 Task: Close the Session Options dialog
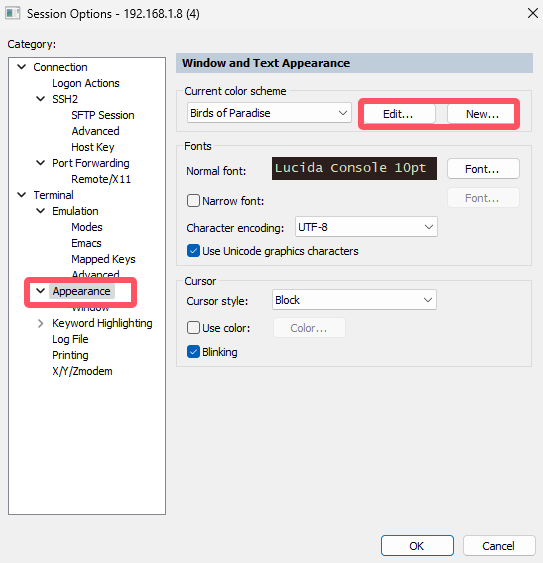coord(533,13)
